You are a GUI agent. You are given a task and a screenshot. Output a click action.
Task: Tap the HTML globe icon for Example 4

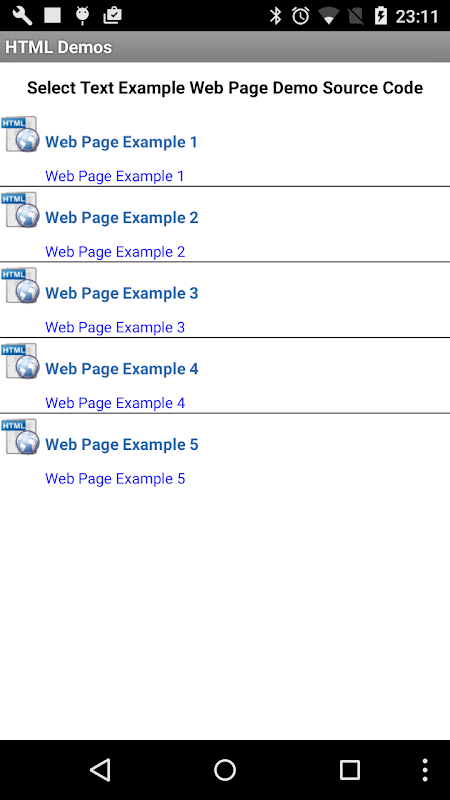click(20, 361)
